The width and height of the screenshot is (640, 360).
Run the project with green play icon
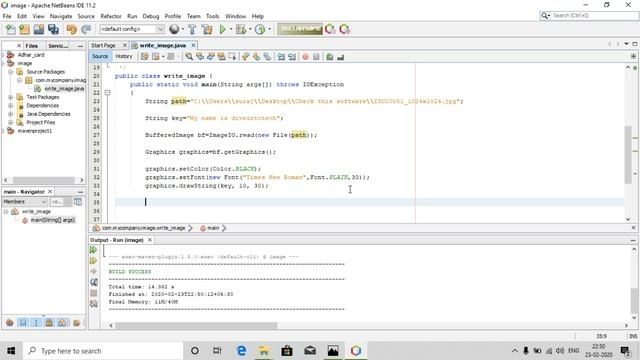click(x=222, y=29)
